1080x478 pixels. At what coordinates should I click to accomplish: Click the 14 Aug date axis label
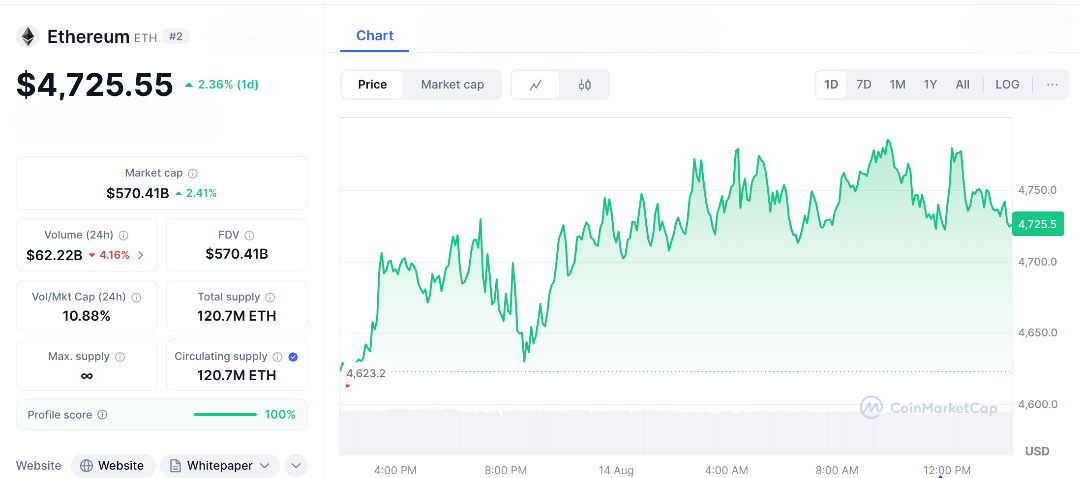[x=616, y=470]
